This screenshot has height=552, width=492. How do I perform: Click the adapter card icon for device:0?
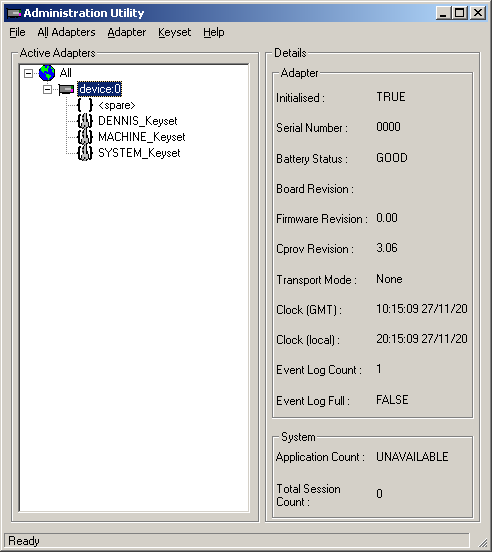point(66,89)
